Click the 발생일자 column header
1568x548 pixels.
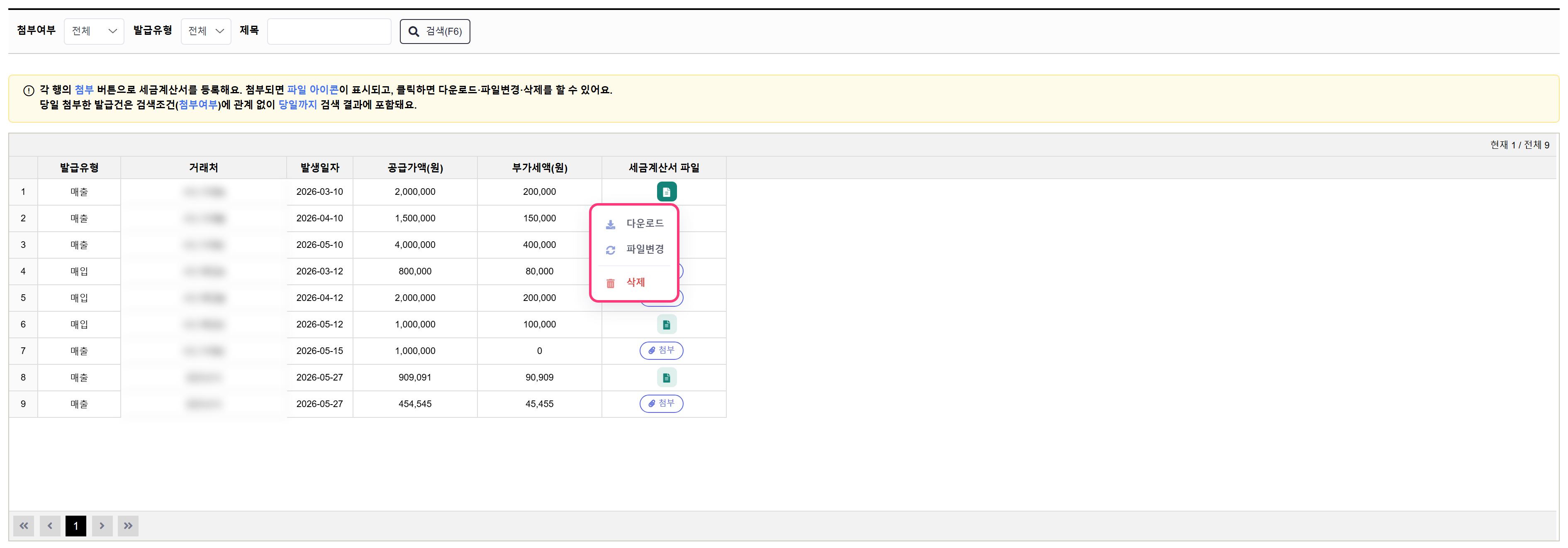coord(319,168)
